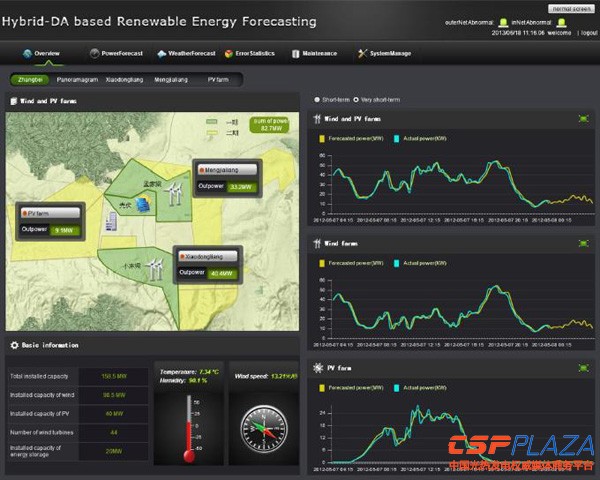Open the PowerForecast menu
Image resolution: width=600 pixels, height=480 pixels.
[x=116, y=53]
